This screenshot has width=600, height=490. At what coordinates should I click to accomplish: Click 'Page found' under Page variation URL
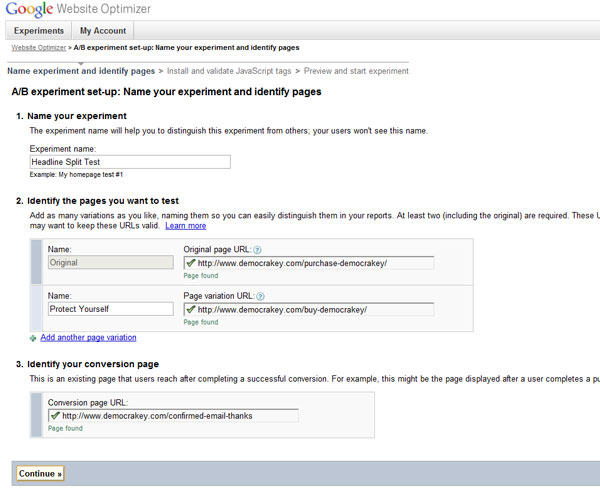tap(201, 322)
